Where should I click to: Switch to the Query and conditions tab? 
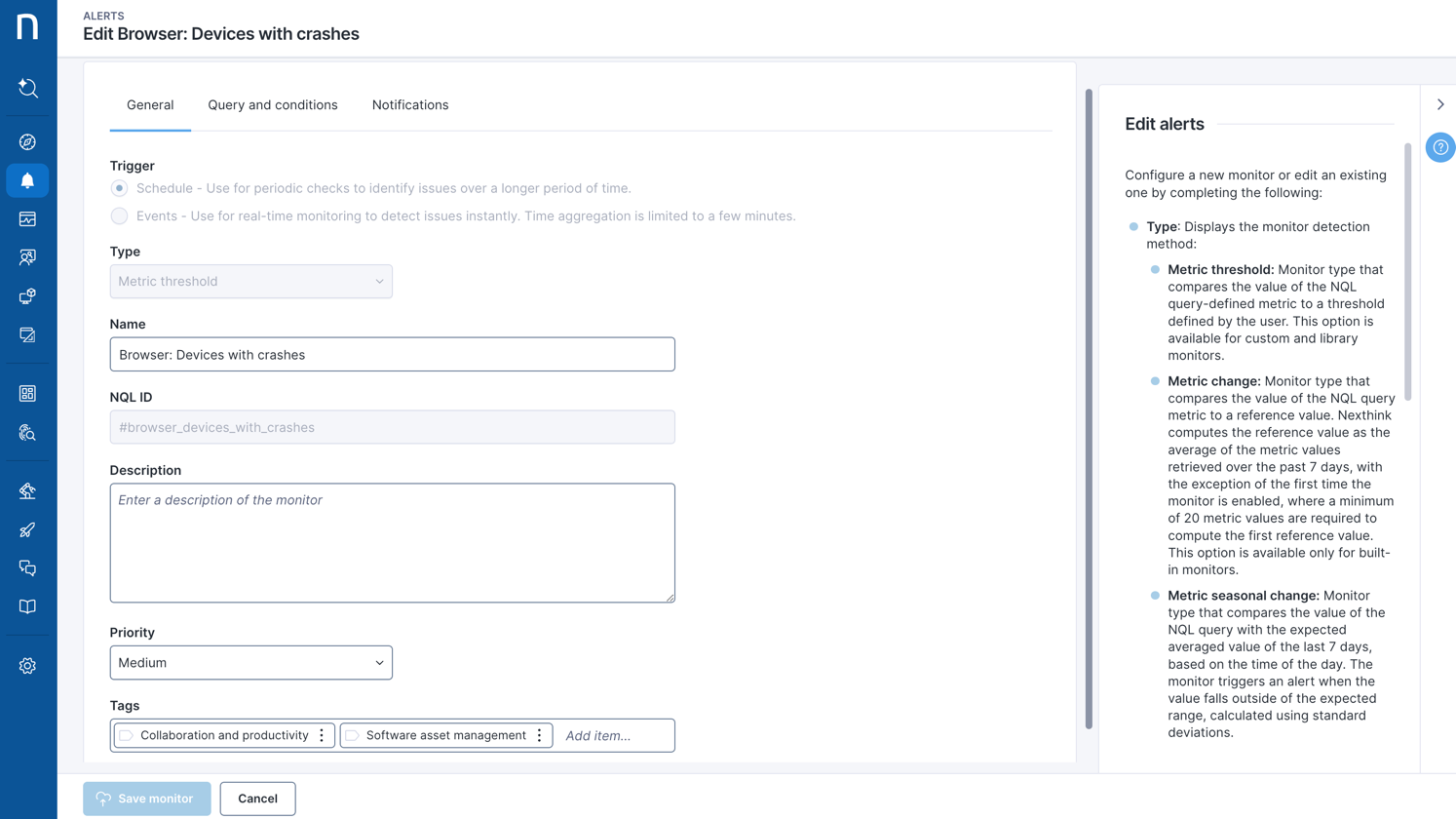pos(272,105)
